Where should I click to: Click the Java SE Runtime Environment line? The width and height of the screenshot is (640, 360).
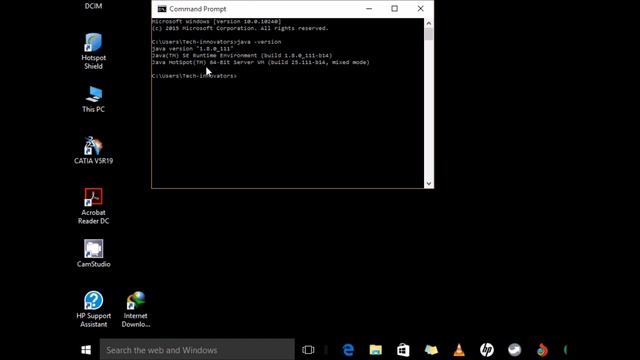point(242,56)
